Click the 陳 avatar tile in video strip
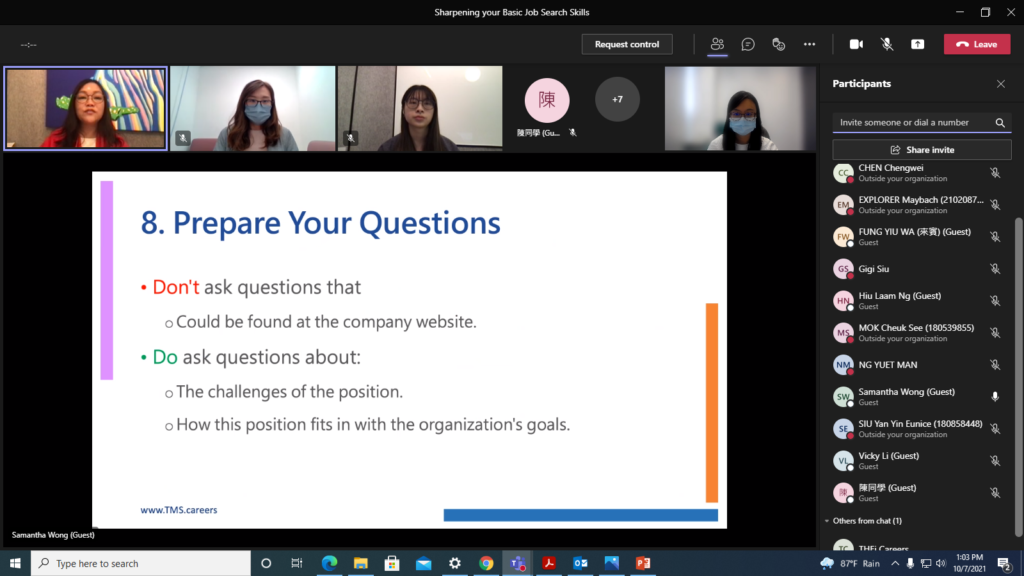The width and height of the screenshot is (1024, 576). tap(547, 100)
